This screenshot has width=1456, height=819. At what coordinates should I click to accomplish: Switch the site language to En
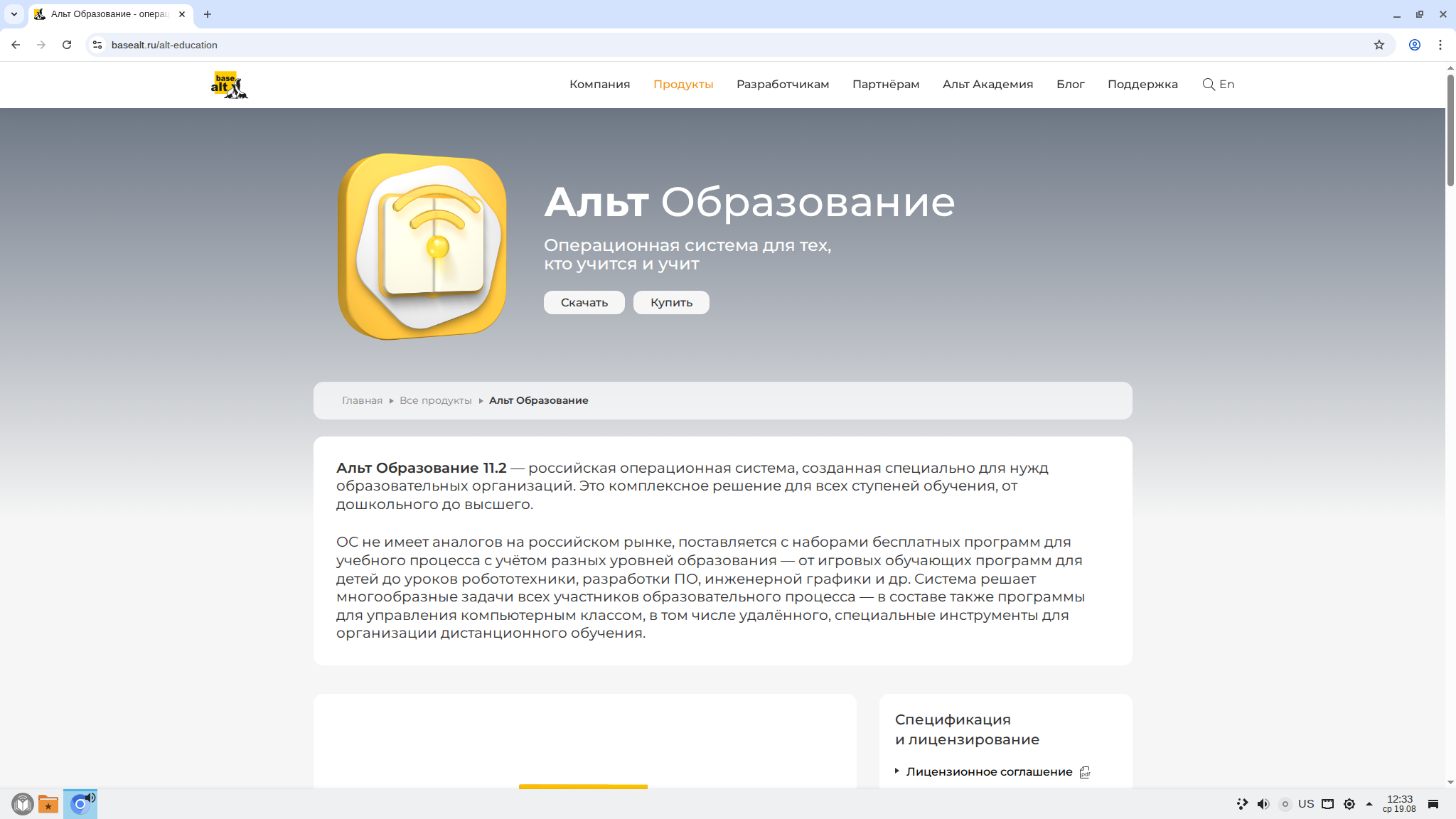click(1227, 85)
